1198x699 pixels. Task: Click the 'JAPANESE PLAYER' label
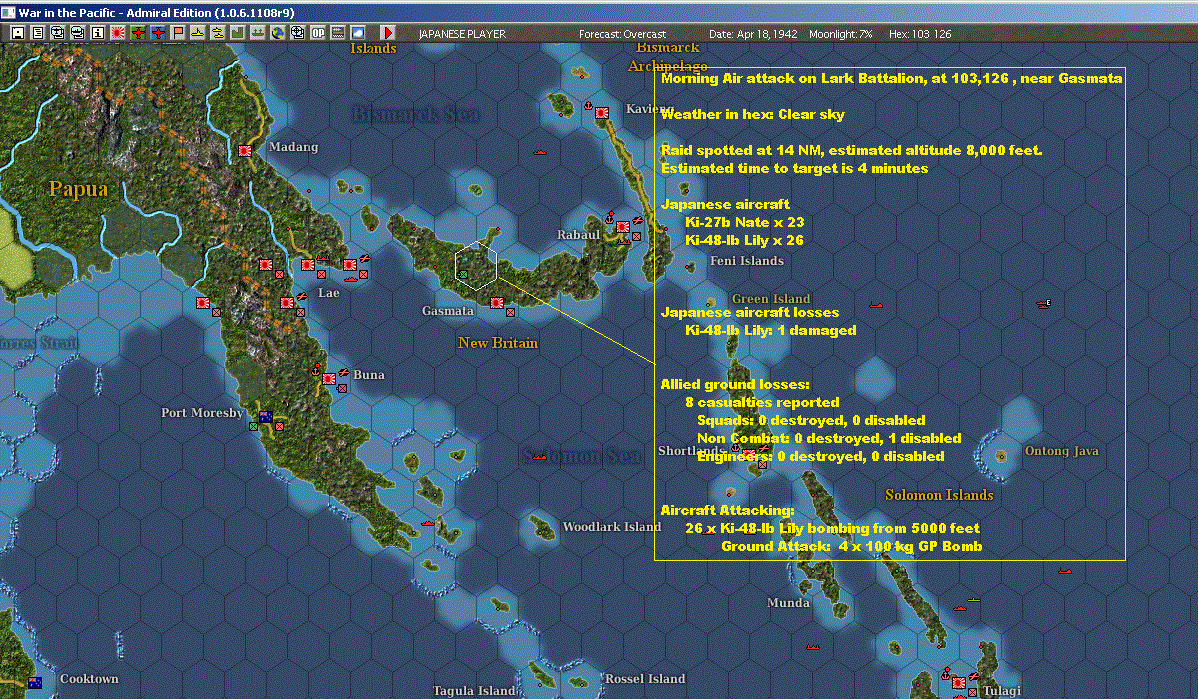pyautogui.click(x=462, y=34)
